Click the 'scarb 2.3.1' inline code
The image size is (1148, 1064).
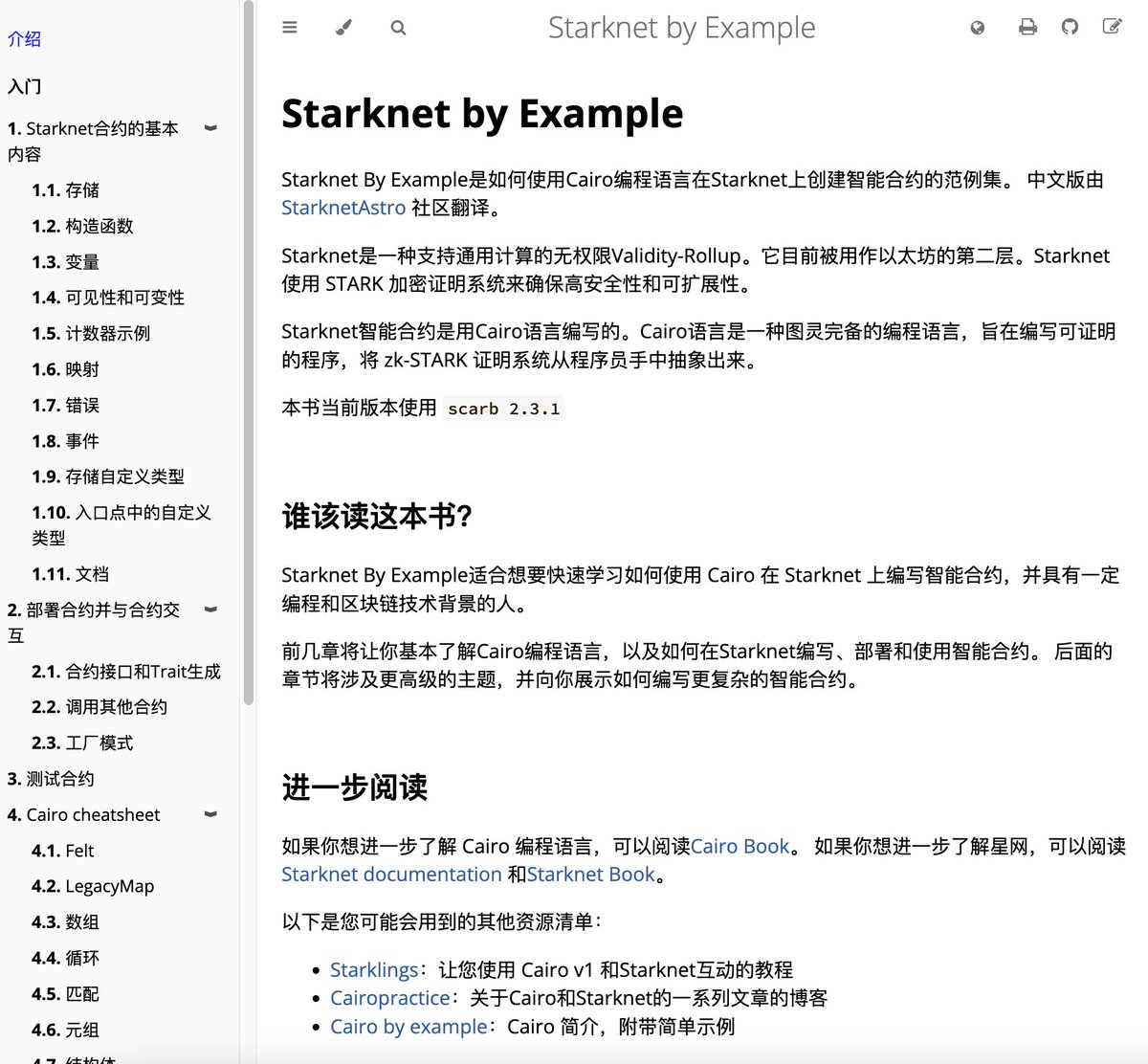504,409
